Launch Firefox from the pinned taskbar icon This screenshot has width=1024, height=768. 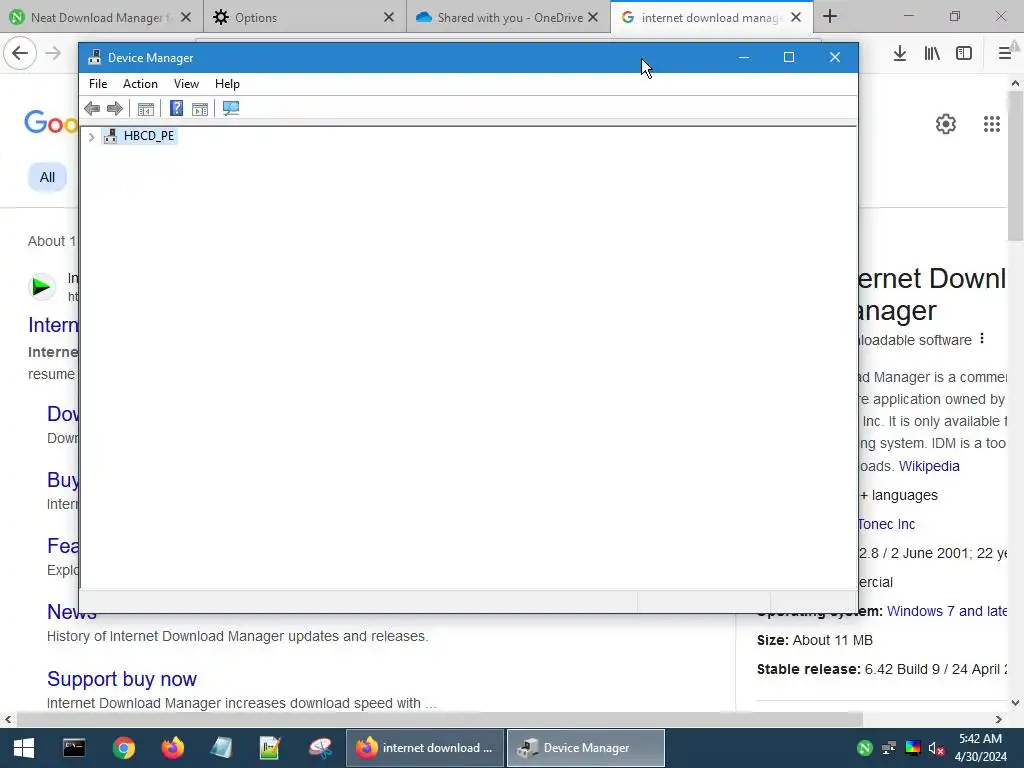(172, 748)
